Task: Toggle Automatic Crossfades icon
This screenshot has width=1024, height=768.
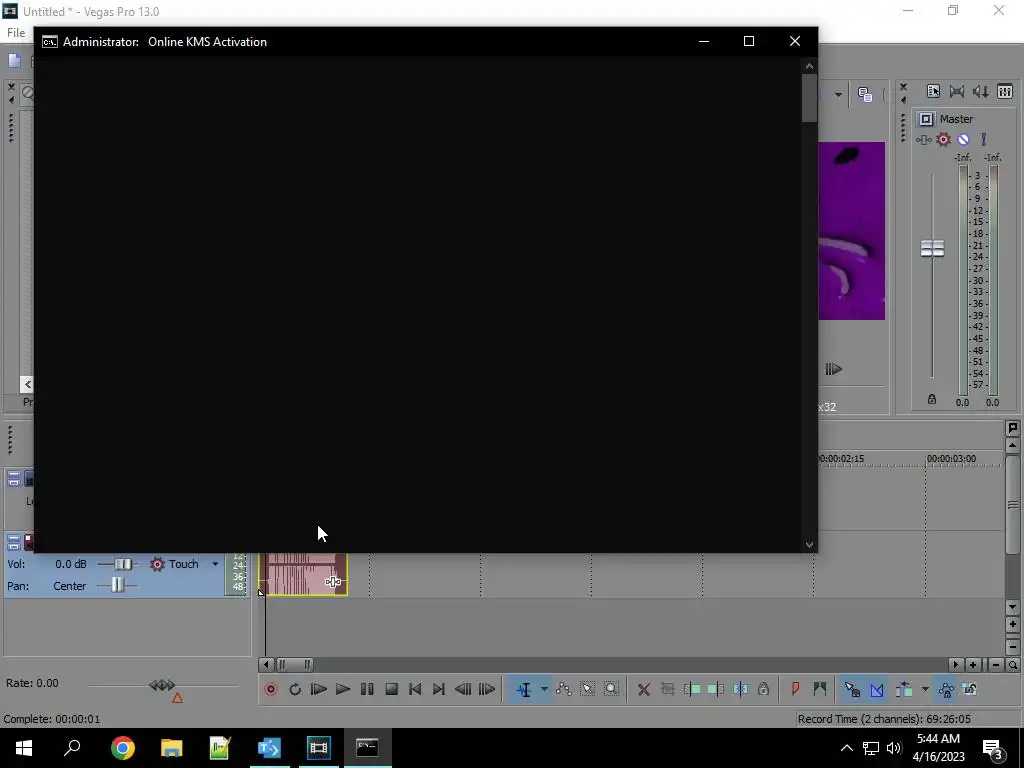Action: coord(877,689)
